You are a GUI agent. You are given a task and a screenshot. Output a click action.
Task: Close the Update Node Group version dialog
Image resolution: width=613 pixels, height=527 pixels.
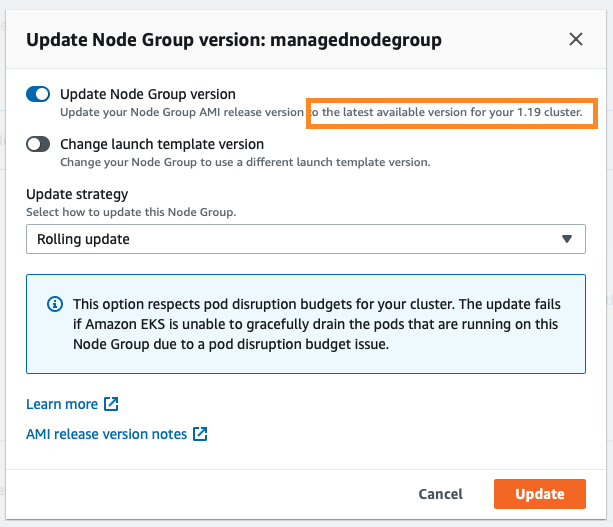[x=575, y=40]
